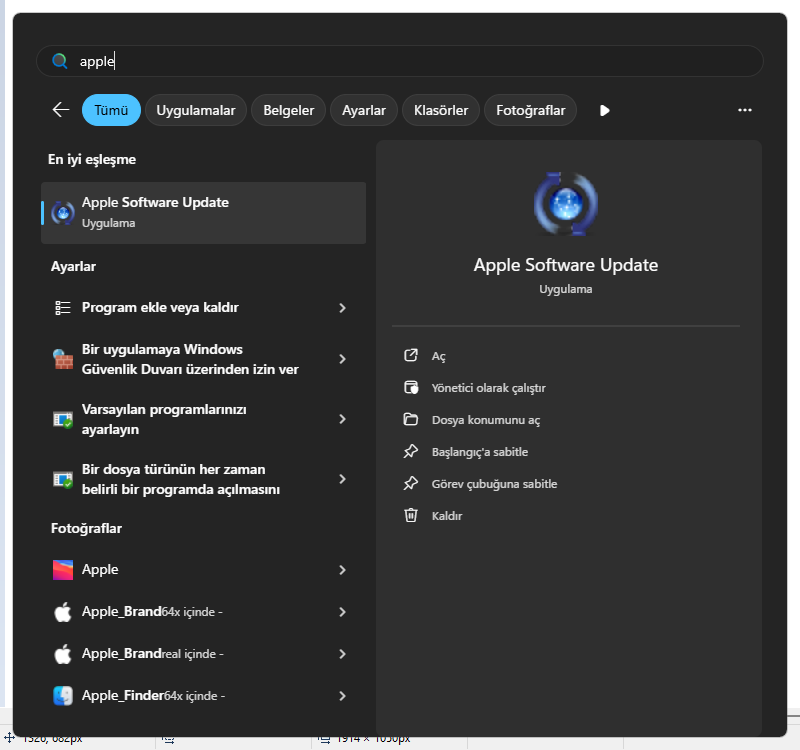This screenshot has width=800, height=750.
Task: Click the Başlangıç'a sabitle pin icon
Action: (411, 452)
